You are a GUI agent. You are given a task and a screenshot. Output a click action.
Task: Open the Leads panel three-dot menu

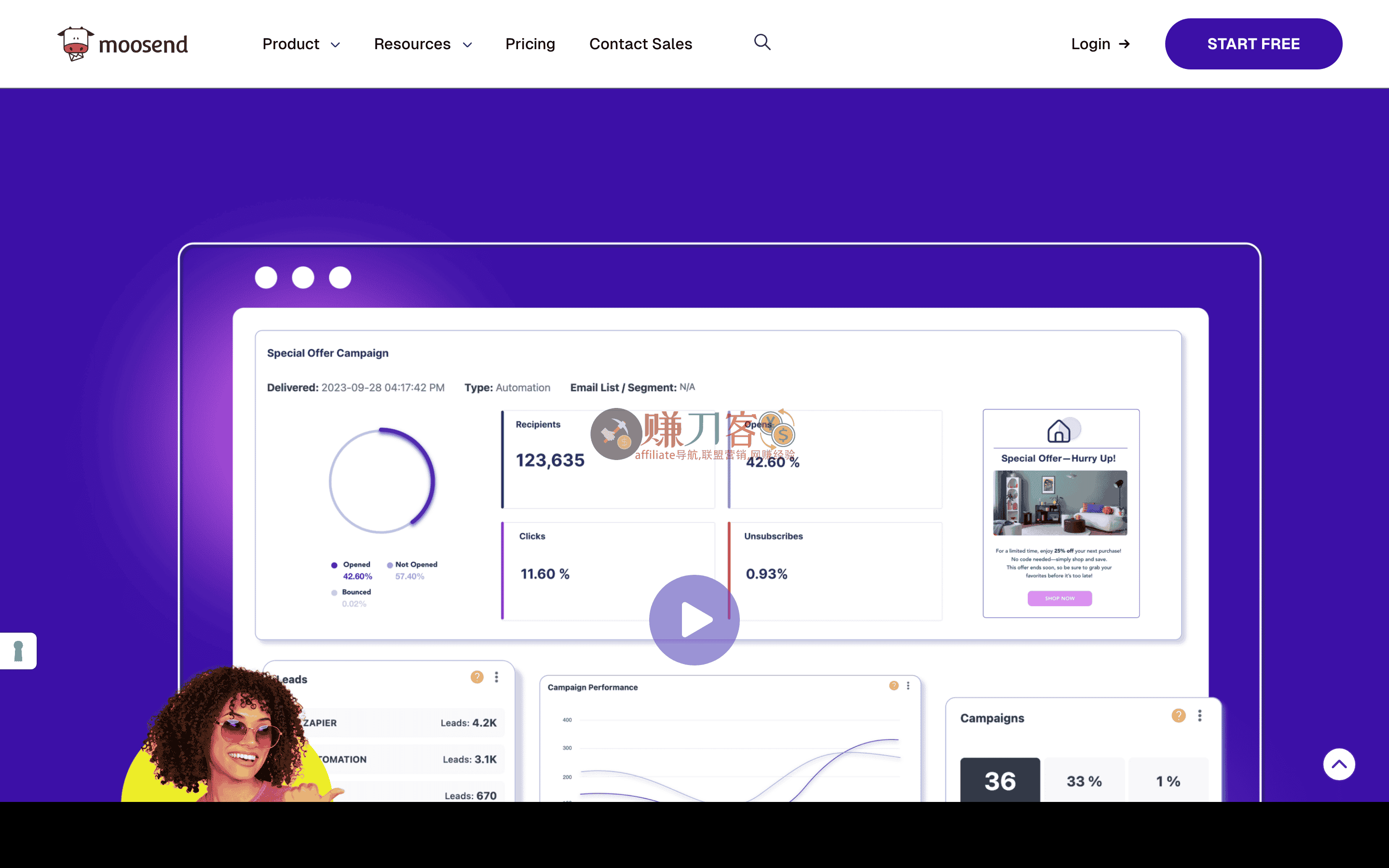496,677
